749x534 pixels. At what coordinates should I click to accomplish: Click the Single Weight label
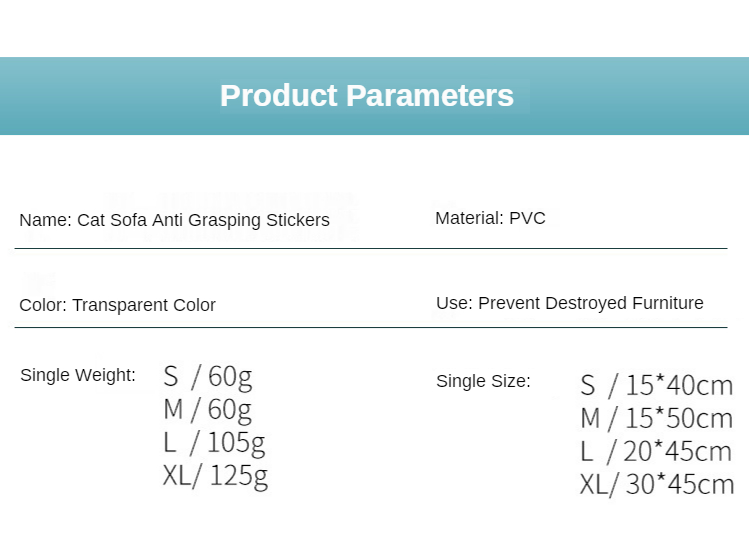[77, 376]
